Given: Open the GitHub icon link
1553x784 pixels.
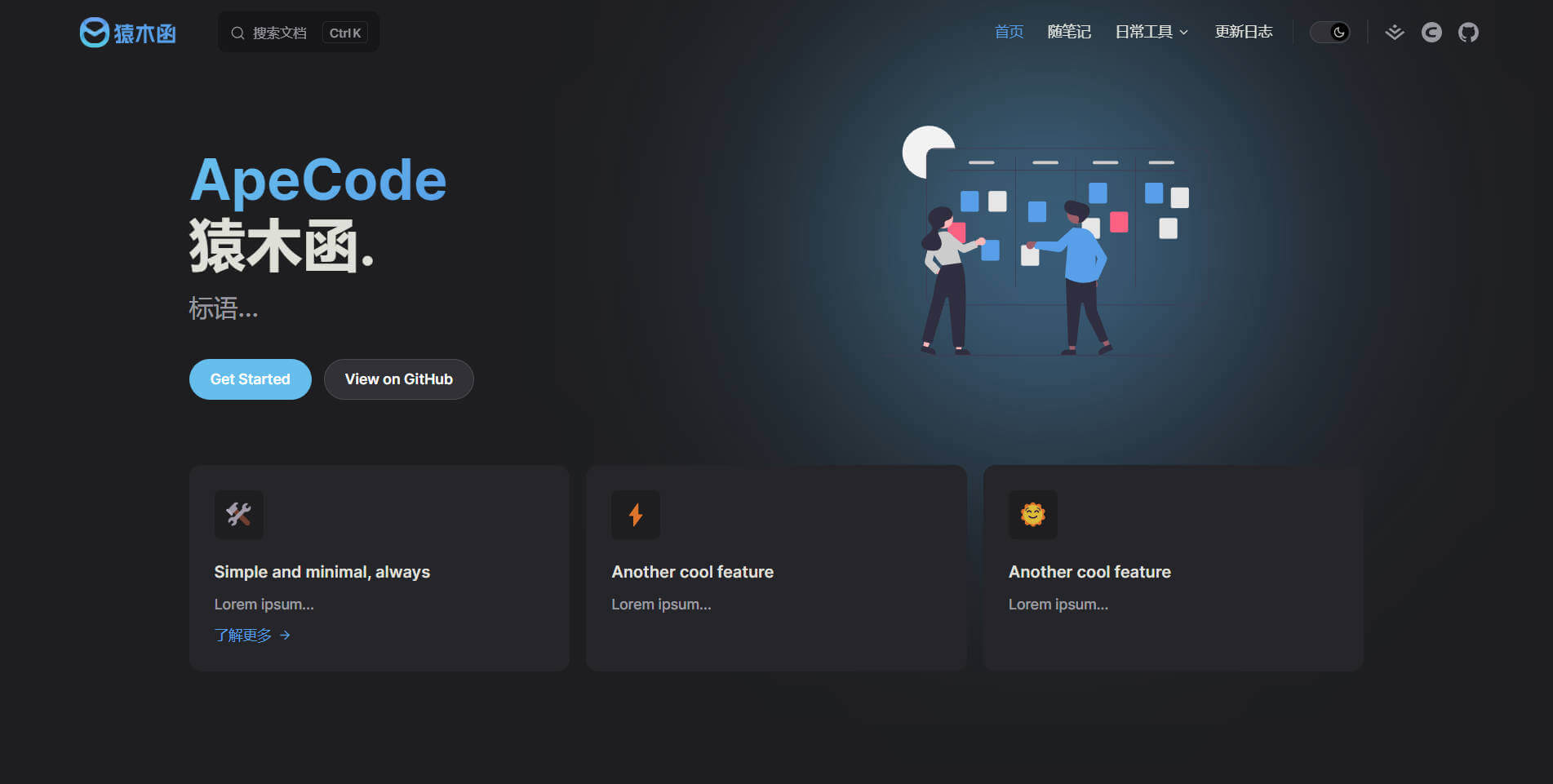Looking at the screenshot, I should tap(1468, 32).
